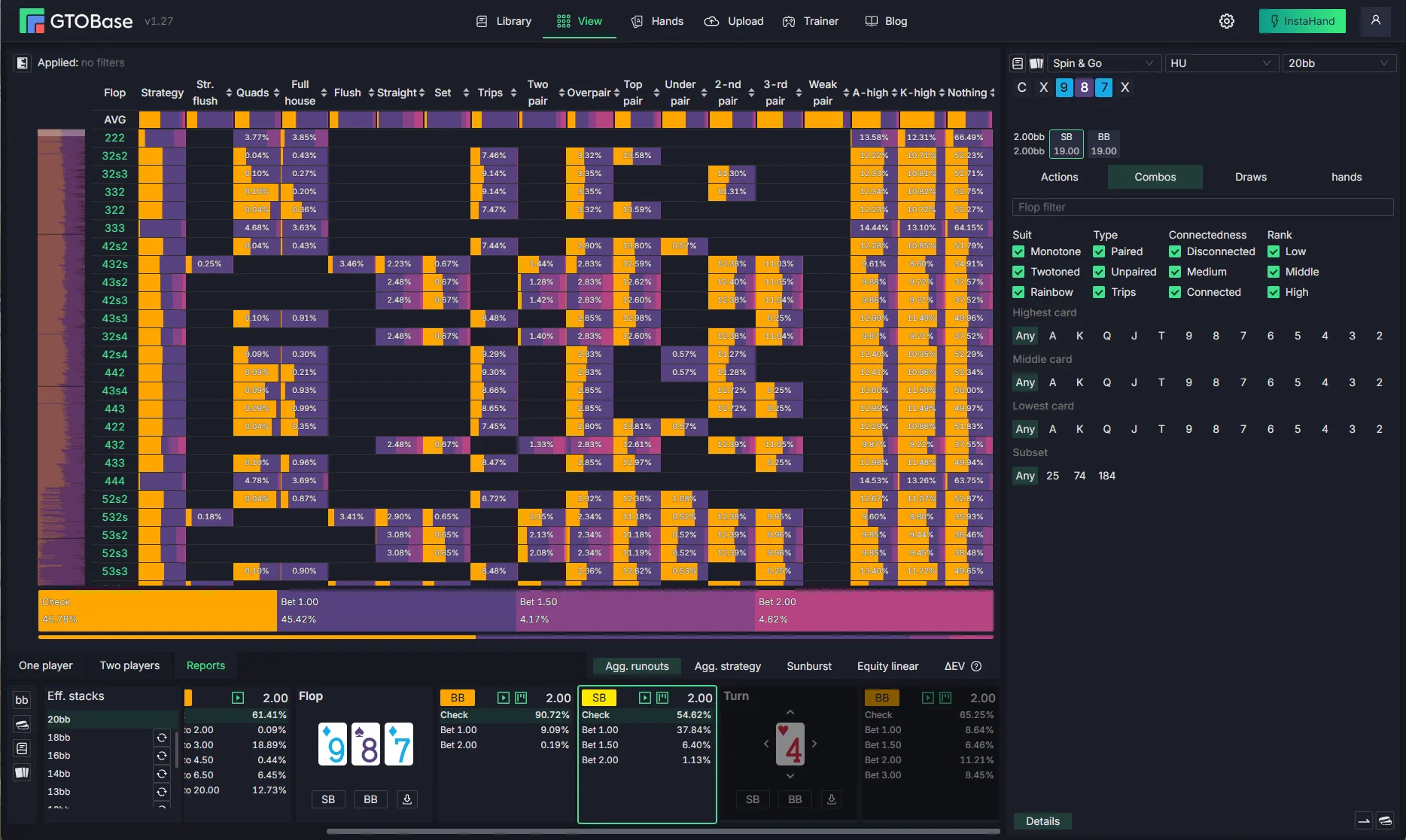
Task: Switch to the Actions tab
Action: [x=1059, y=177]
